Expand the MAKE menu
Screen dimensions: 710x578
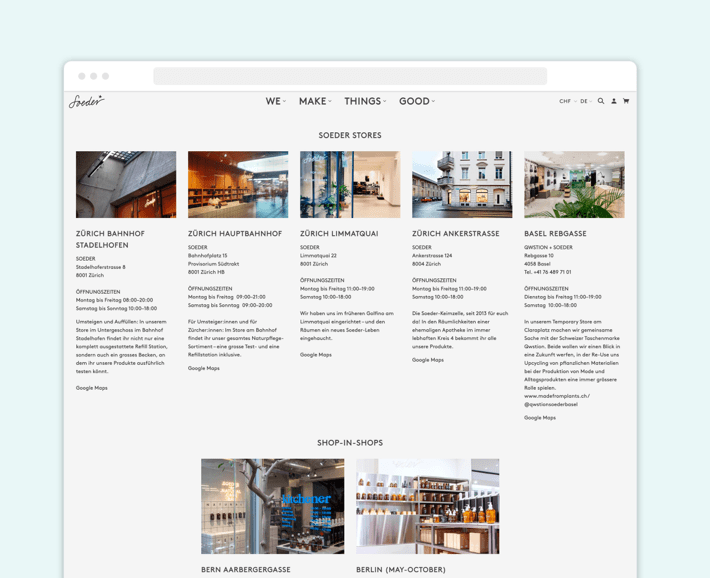[x=315, y=101]
